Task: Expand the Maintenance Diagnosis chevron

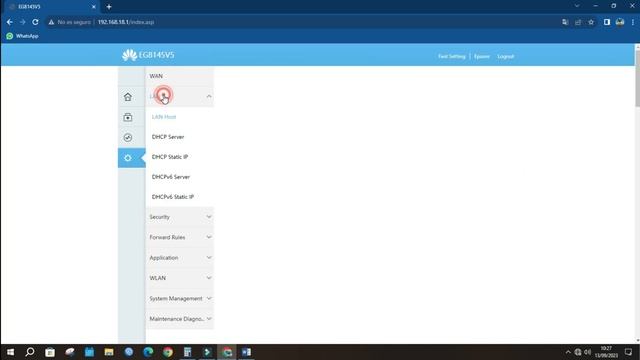Action: click(209, 319)
